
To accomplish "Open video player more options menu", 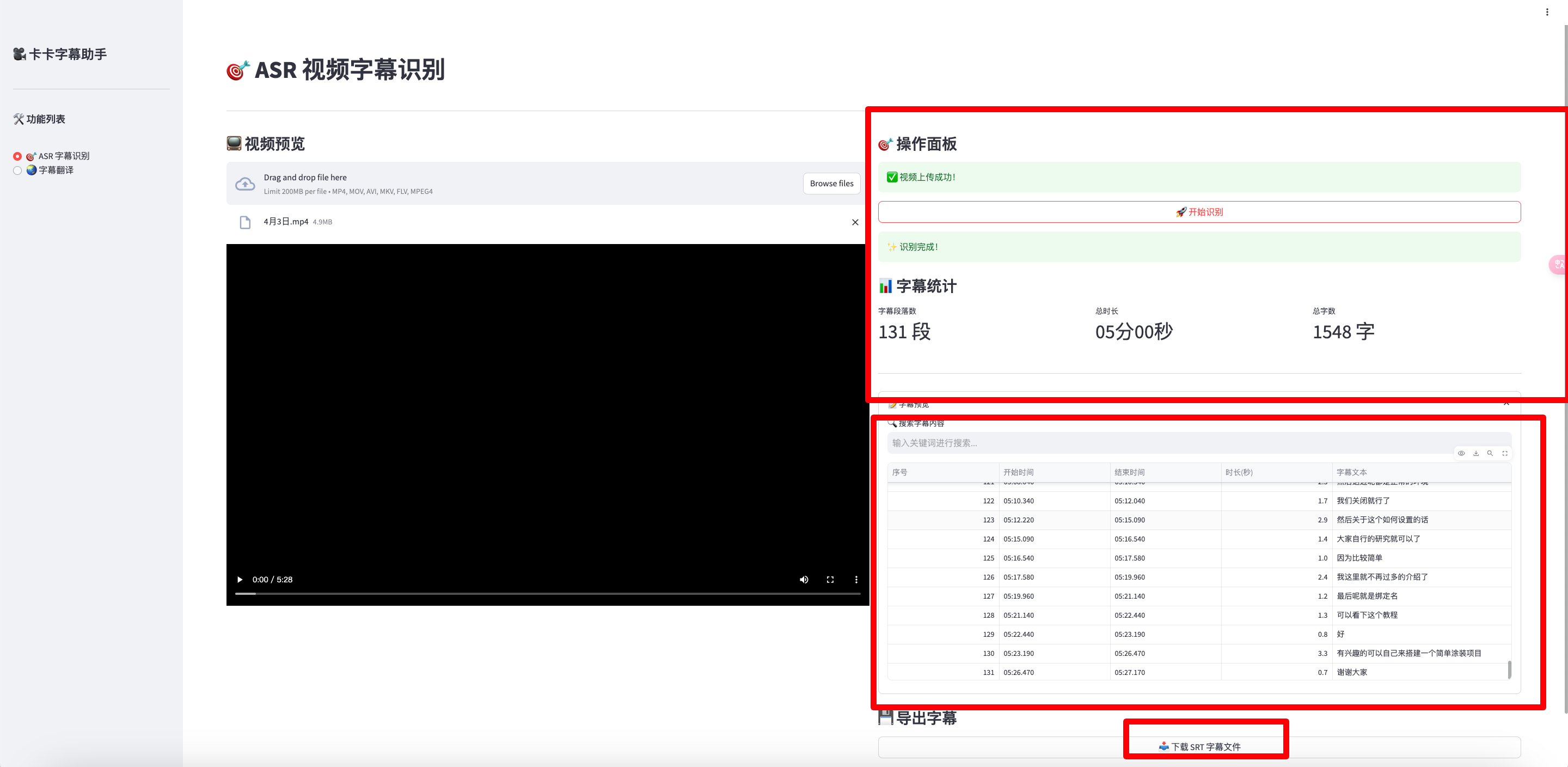I will (856, 580).
